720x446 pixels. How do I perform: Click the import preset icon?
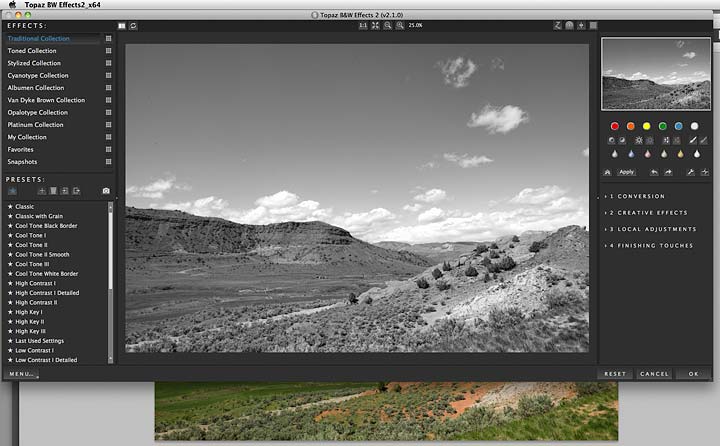(65, 191)
